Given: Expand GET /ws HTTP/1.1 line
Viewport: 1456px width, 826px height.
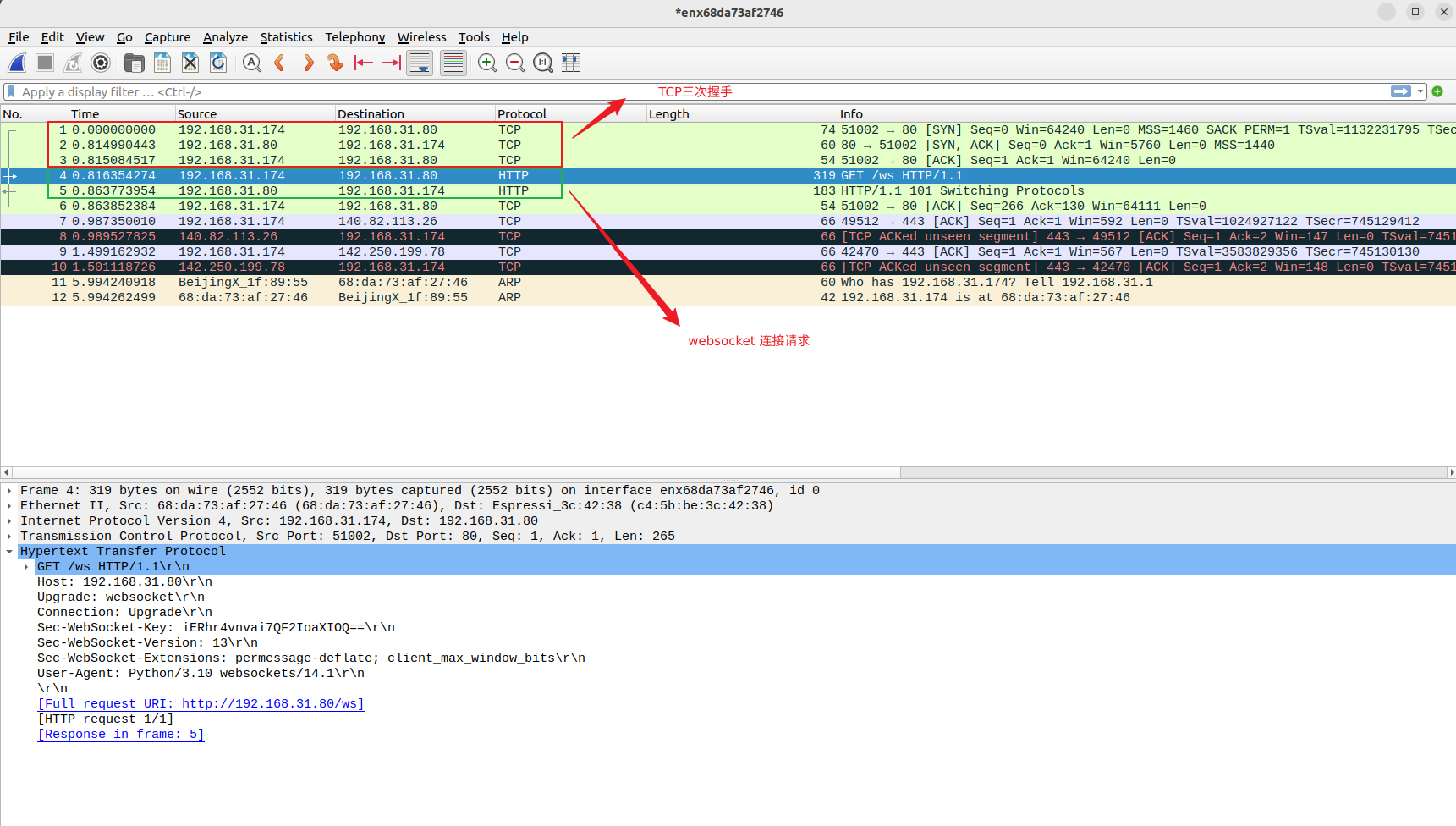Looking at the screenshot, I should [x=26, y=567].
